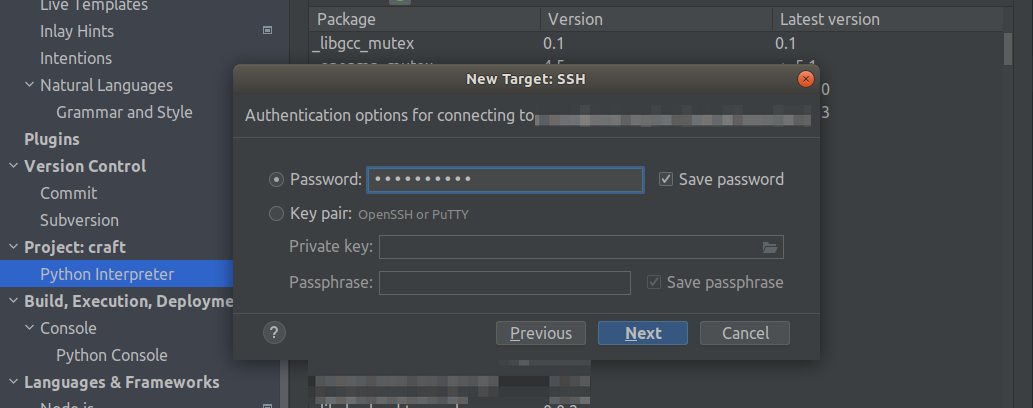Open the Plugins settings page
1033x408 pixels.
click(x=52, y=139)
